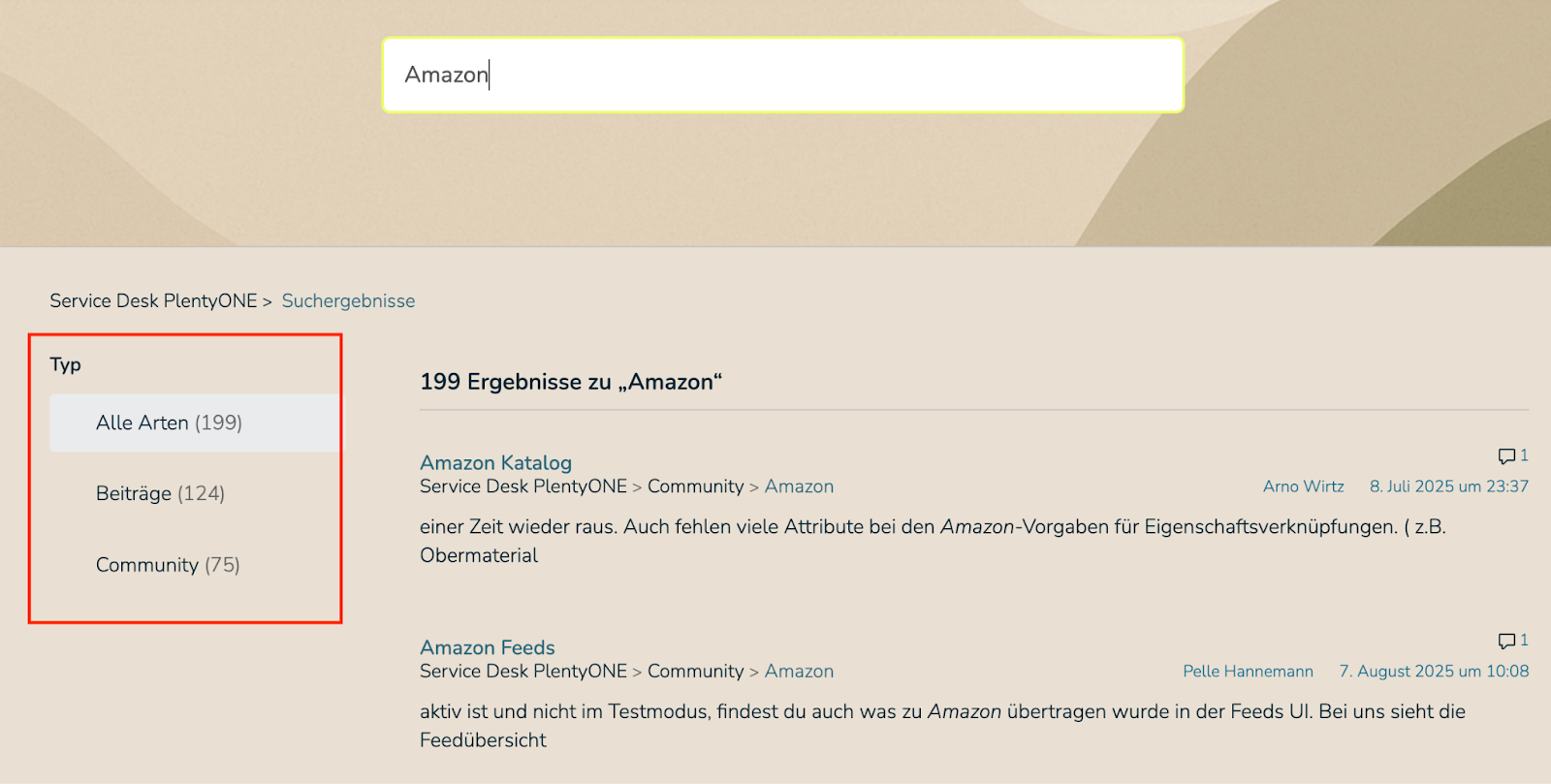Click the comment icon on Amazon Katalog result
Viewport: 1551px width, 784px height.
[x=1506, y=455]
